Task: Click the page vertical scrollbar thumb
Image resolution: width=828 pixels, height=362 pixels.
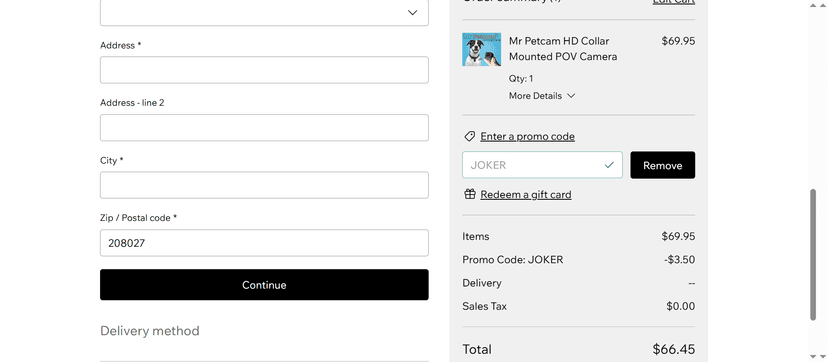Action: 813,255
